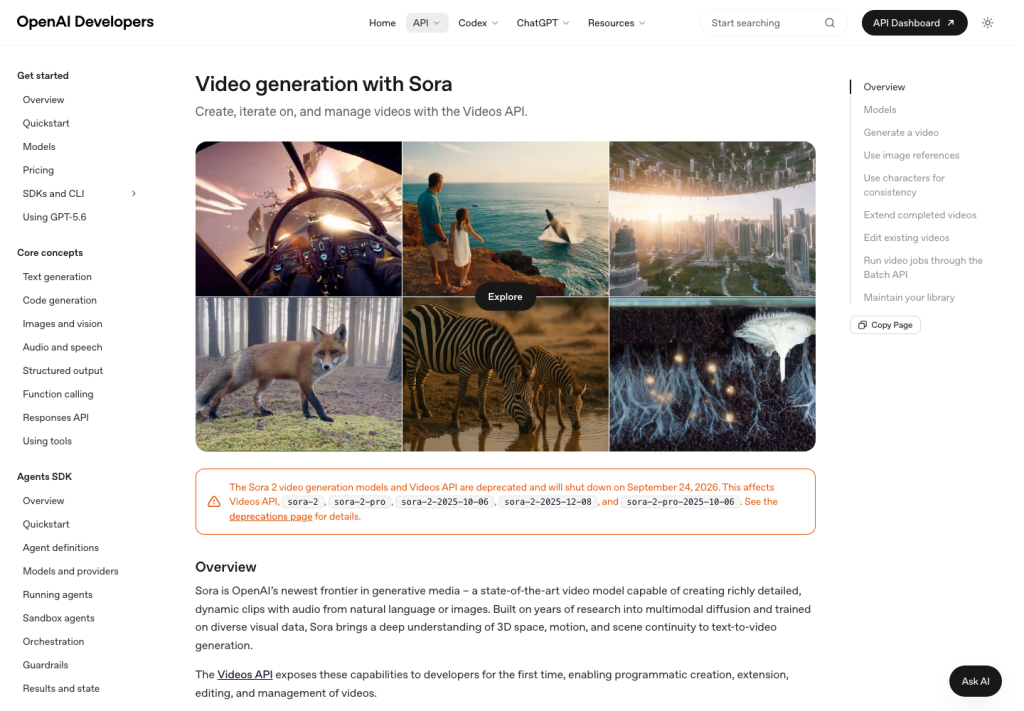This screenshot has height=711, width=1024.
Task: Jump to Maintain your library section
Action: point(909,297)
